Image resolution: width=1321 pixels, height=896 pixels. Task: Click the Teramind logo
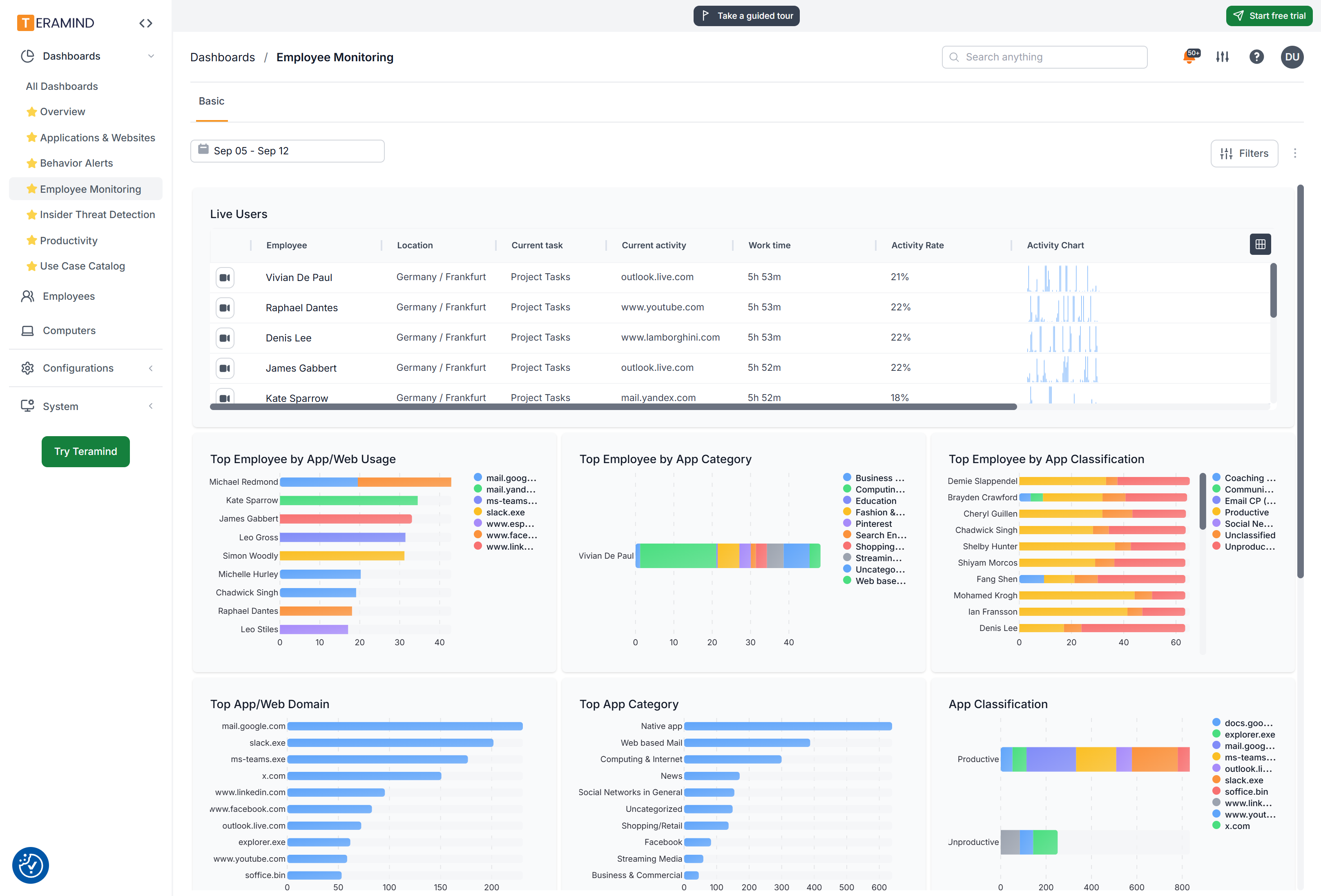coord(55,23)
